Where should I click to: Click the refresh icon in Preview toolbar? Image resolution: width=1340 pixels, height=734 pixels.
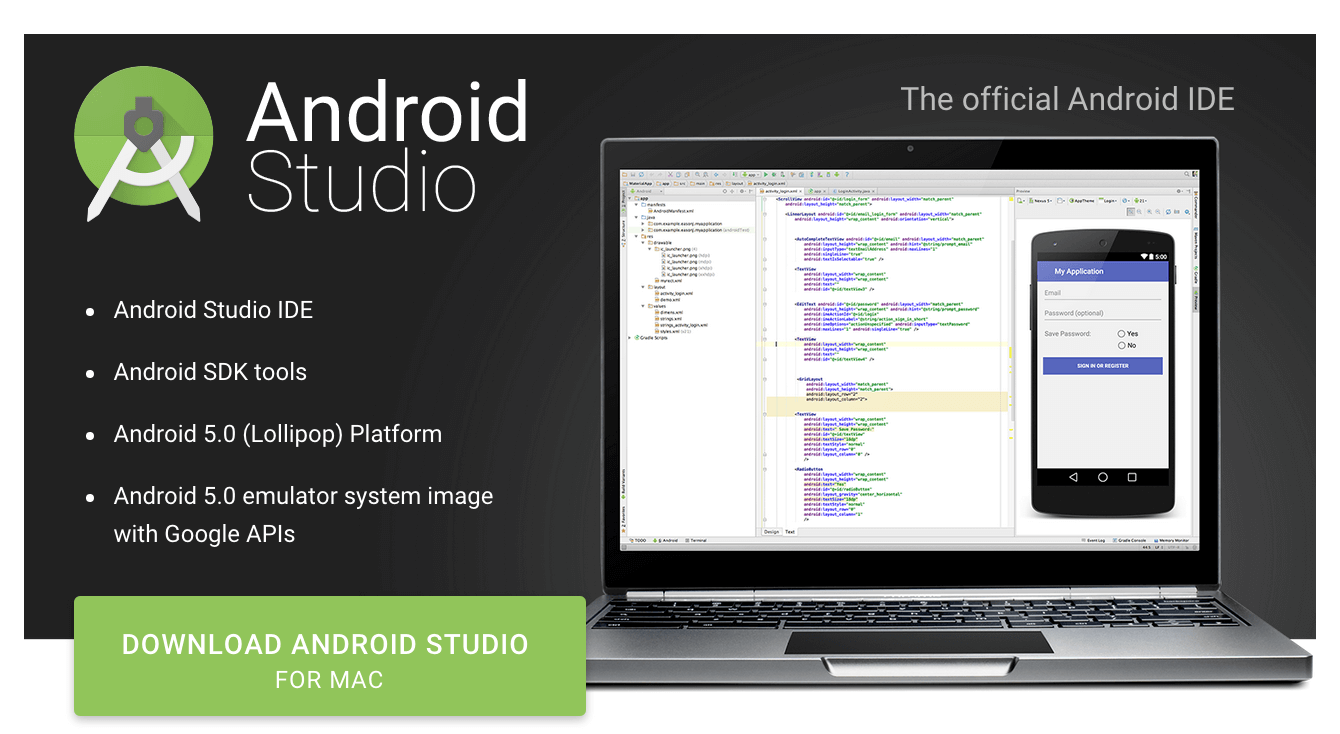click(1168, 212)
